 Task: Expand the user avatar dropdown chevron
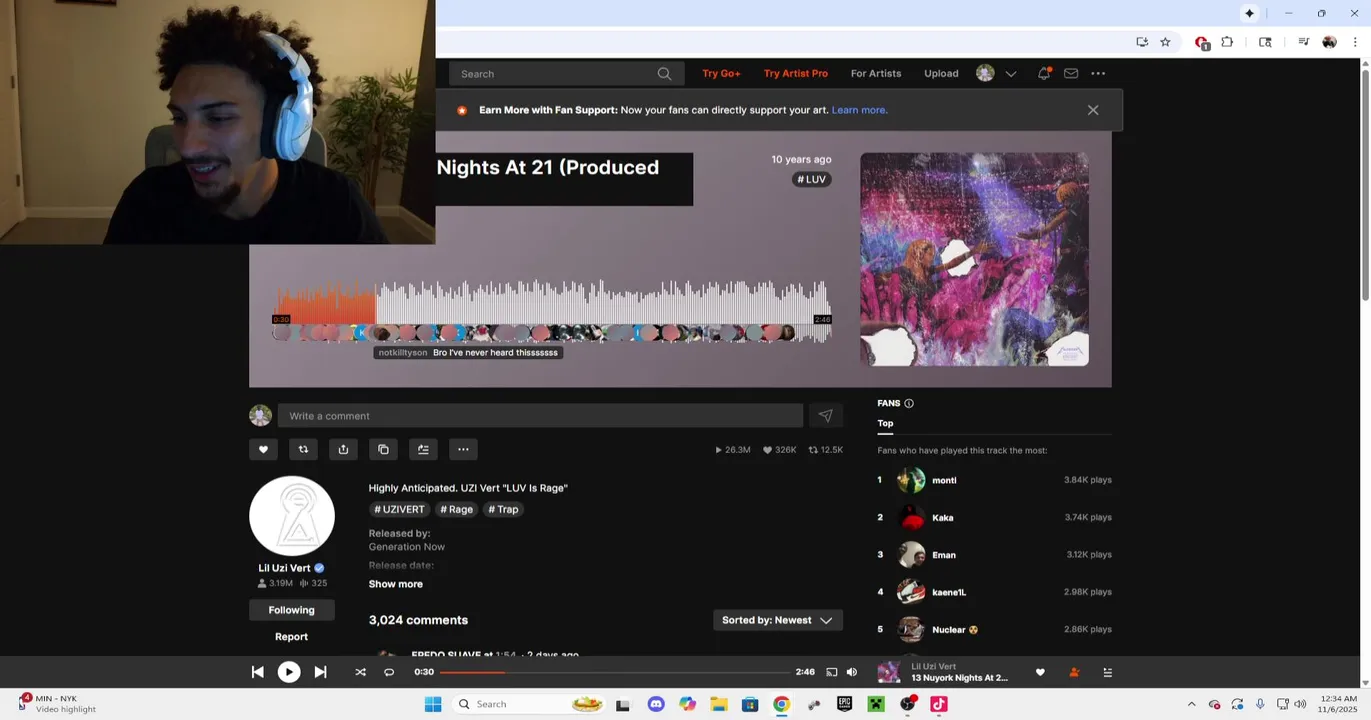1011,74
